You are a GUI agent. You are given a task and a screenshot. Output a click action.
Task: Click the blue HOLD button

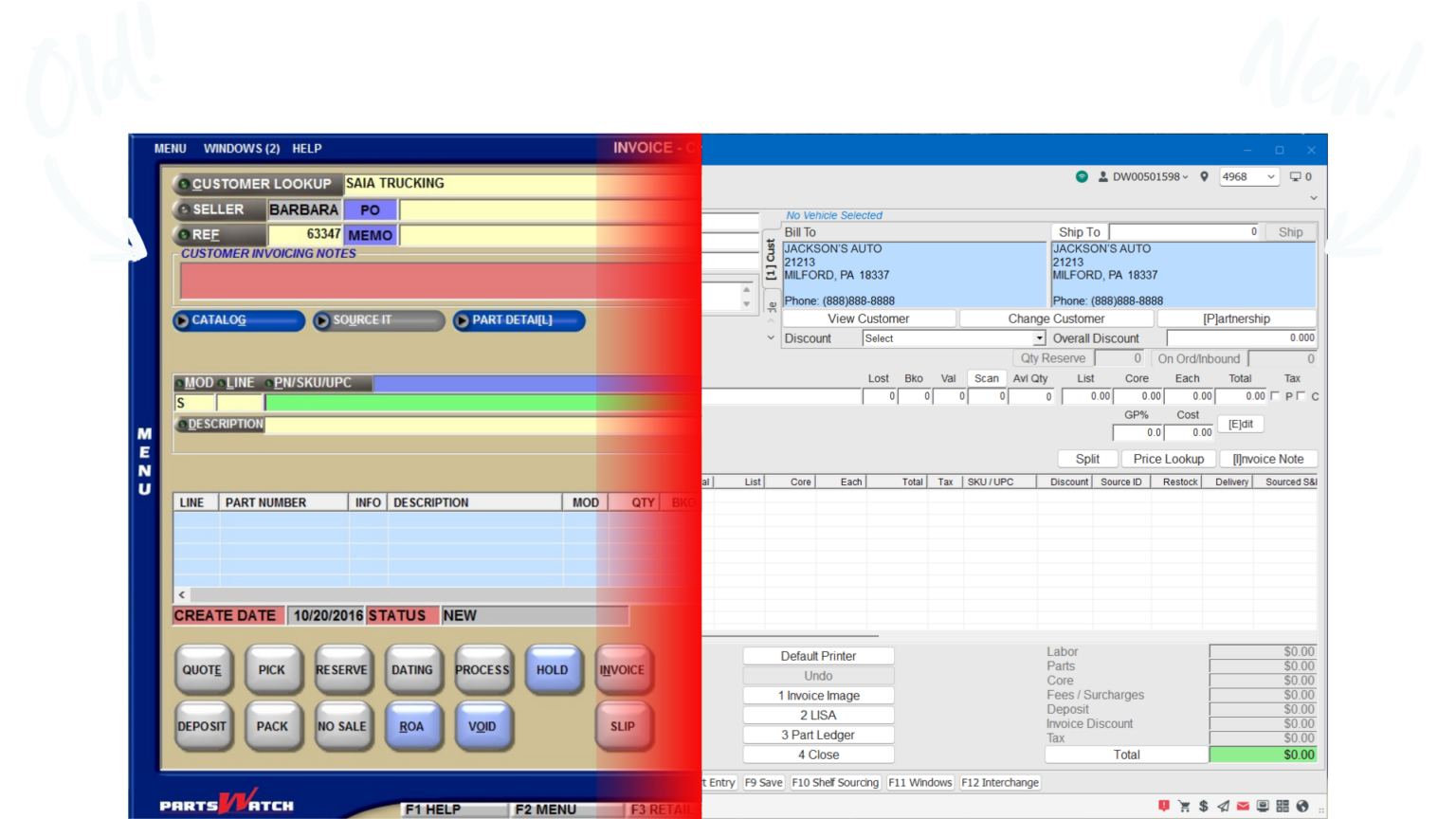553,670
